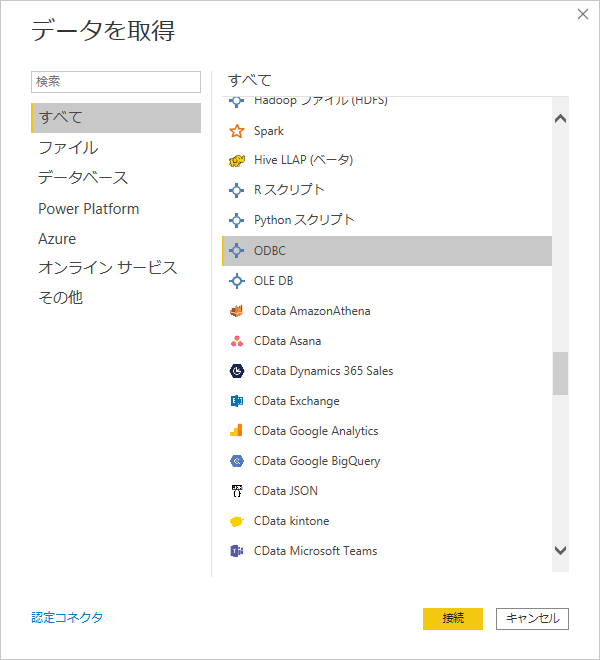600x660 pixels.
Task: Switch to the Azure category
Action: click(x=57, y=239)
